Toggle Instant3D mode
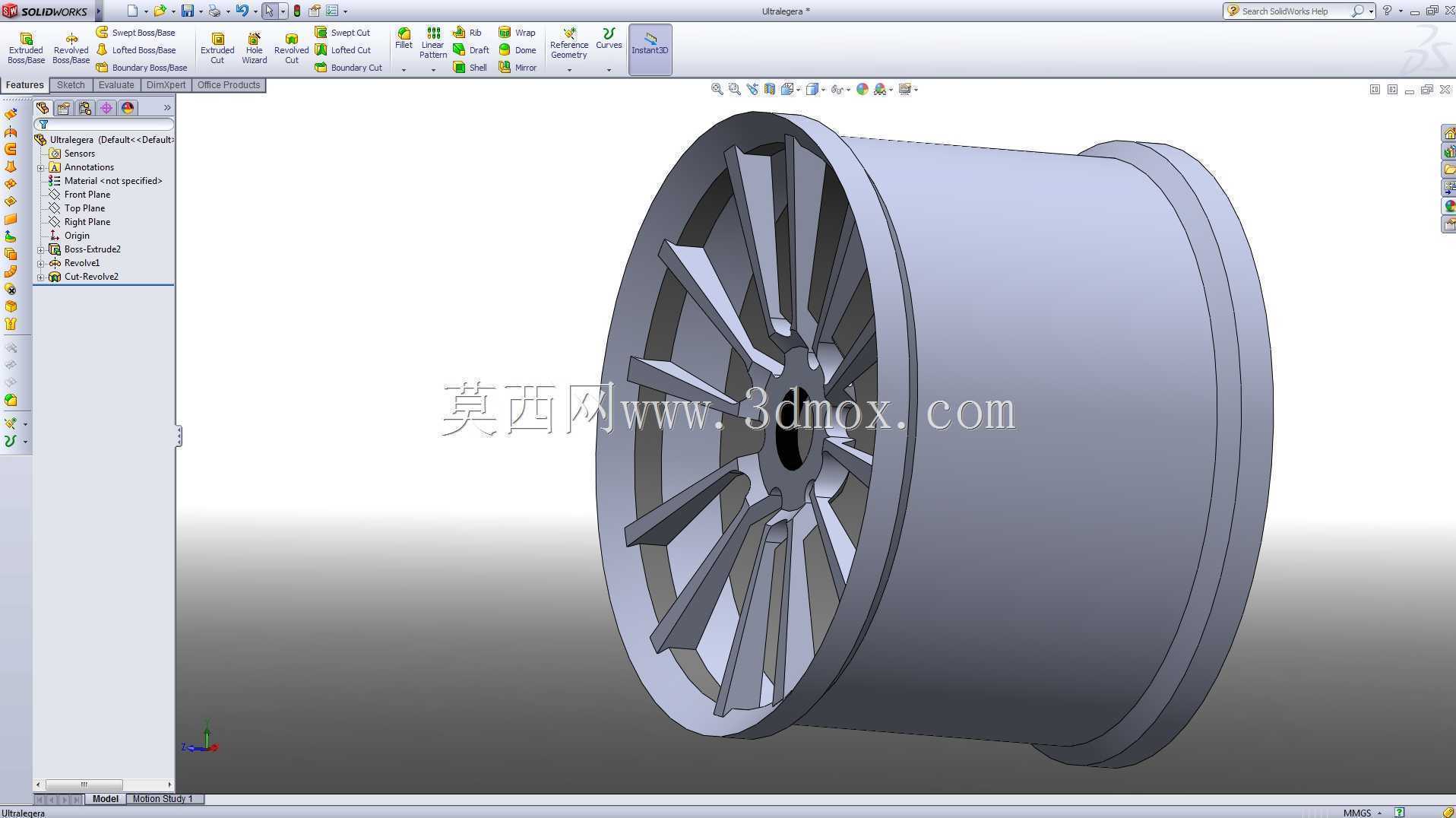Viewport: 1456px width, 818px height. pos(650,49)
